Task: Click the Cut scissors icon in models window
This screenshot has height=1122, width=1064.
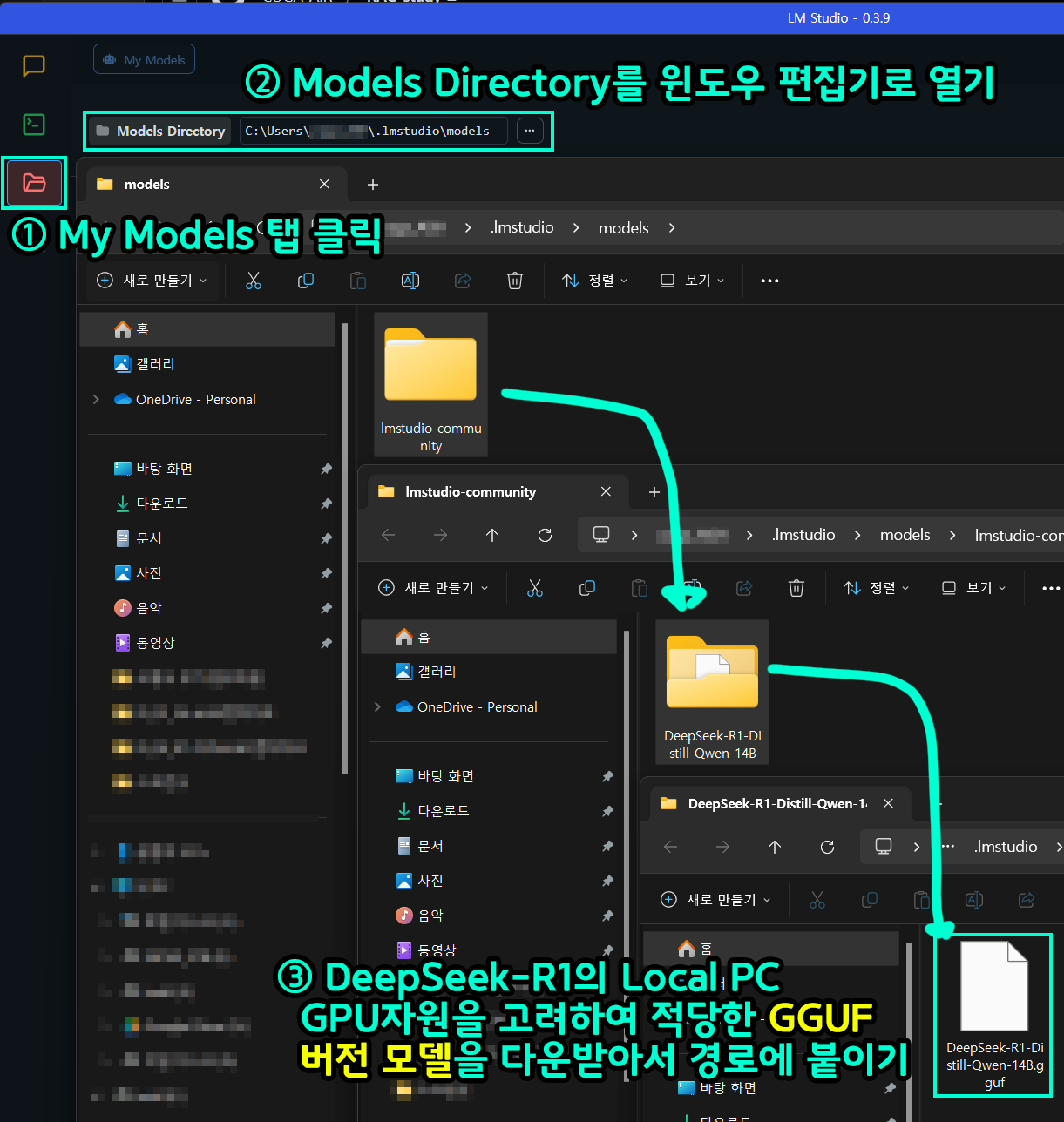Action: click(x=254, y=280)
